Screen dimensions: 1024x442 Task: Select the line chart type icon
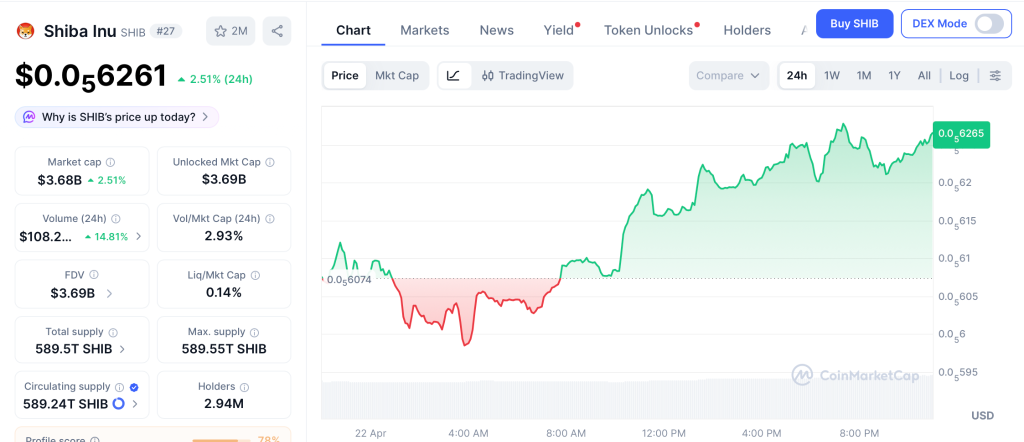(453, 75)
